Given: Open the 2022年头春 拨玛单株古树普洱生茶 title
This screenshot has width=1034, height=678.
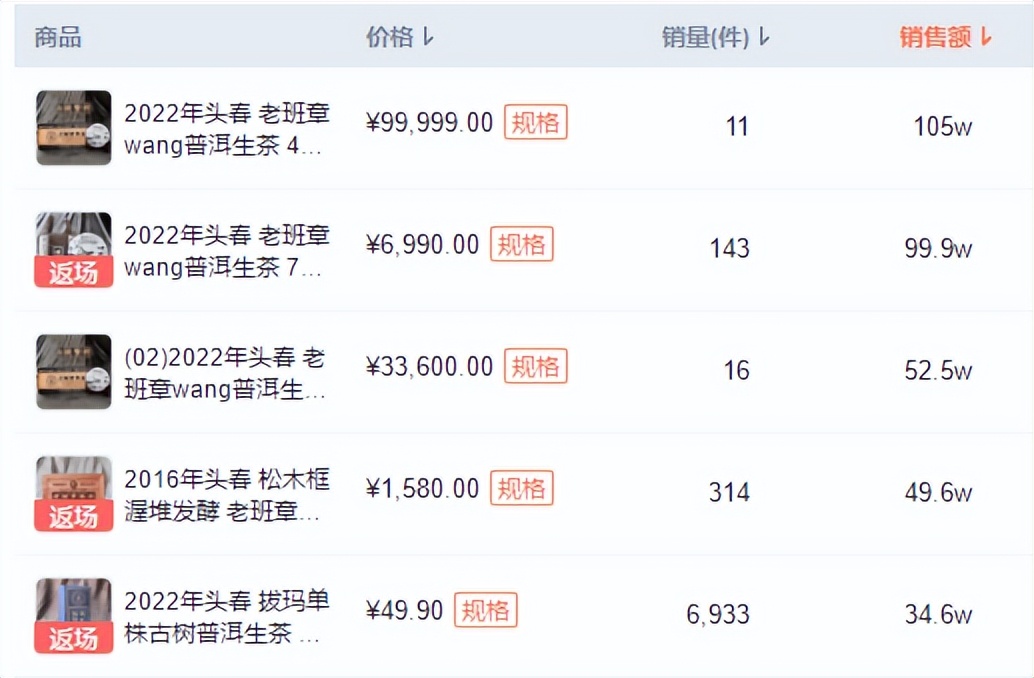Looking at the screenshot, I should [x=225, y=617].
